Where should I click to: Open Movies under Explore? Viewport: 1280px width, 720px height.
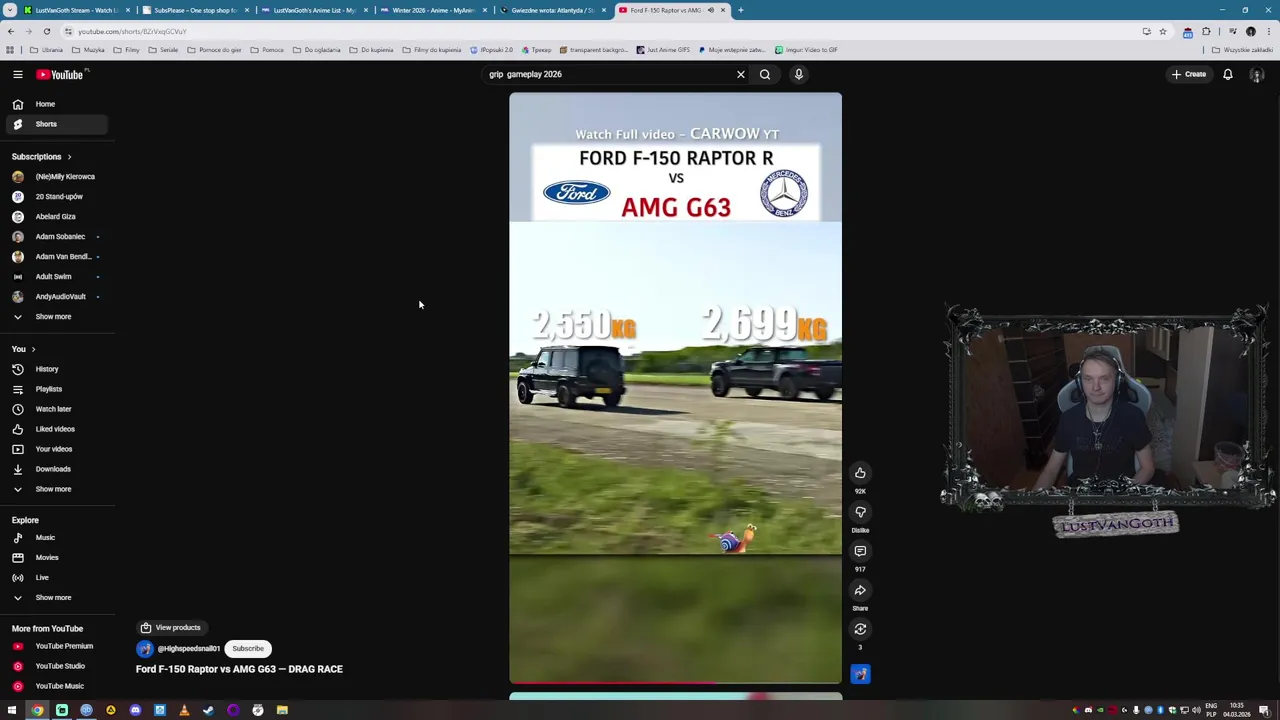click(57, 557)
